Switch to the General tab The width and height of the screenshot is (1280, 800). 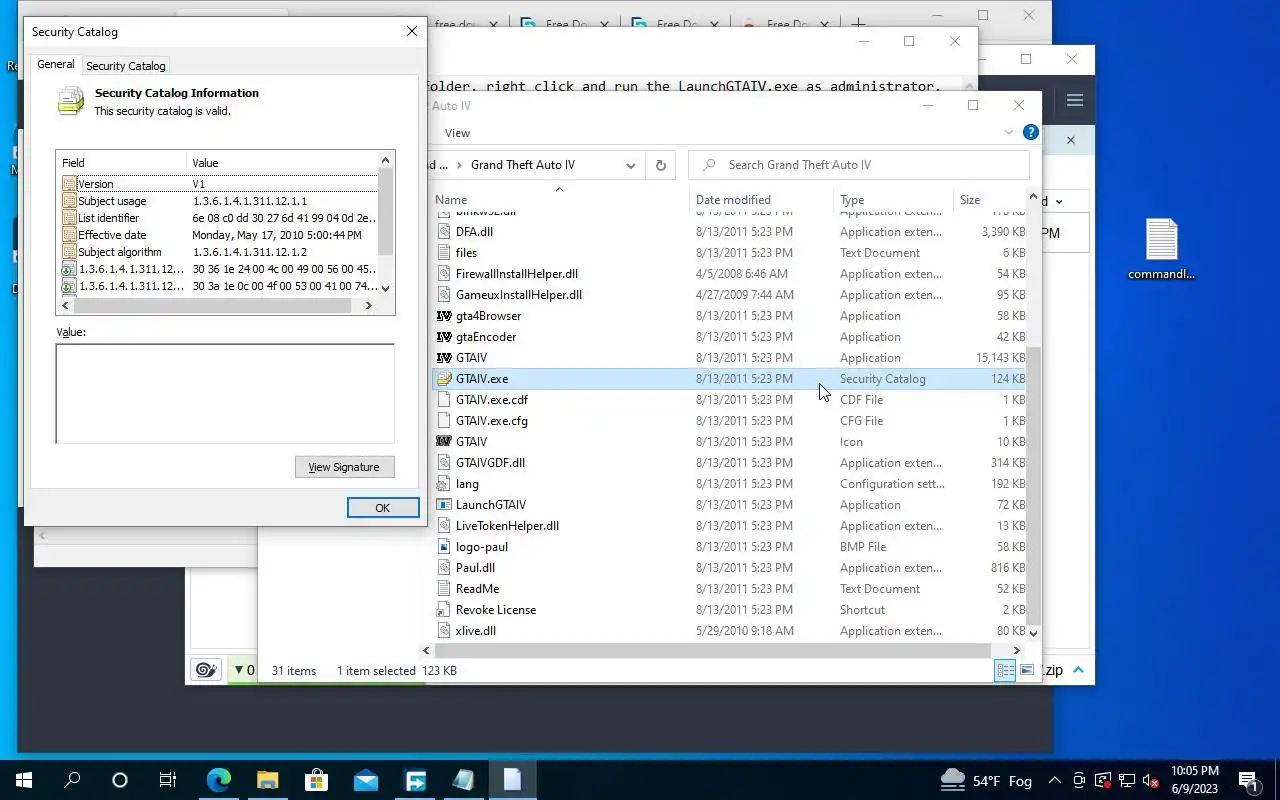(x=56, y=64)
